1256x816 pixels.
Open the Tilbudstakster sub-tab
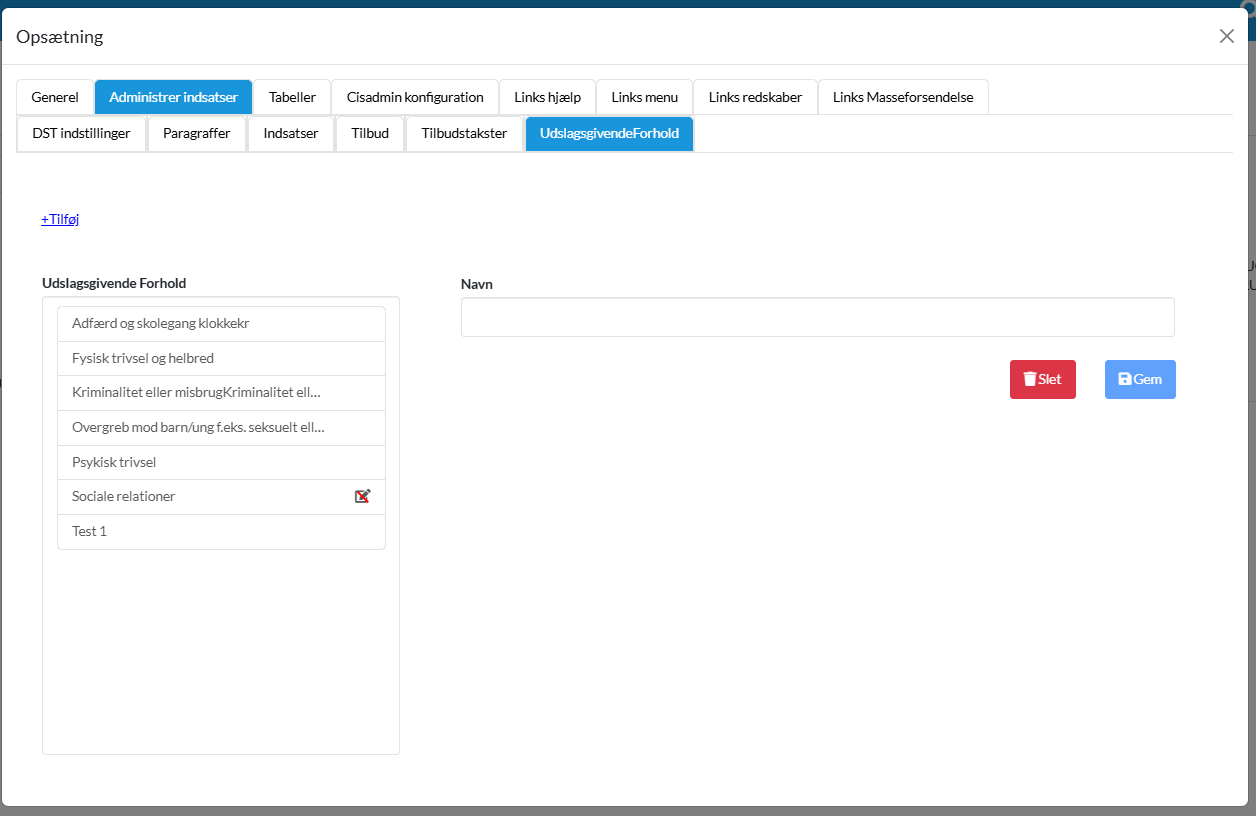click(x=464, y=133)
